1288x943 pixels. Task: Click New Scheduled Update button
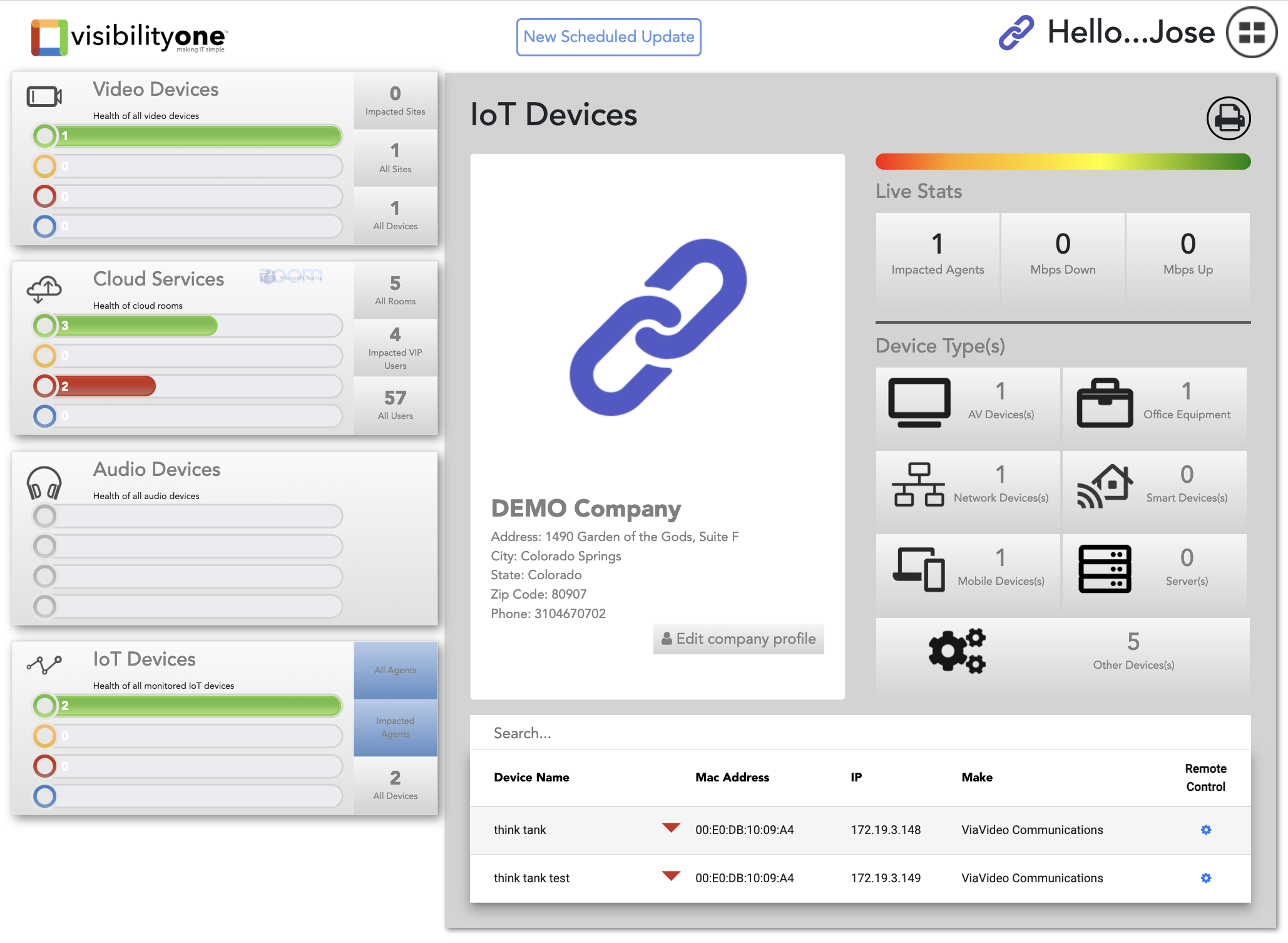pos(608,37)
